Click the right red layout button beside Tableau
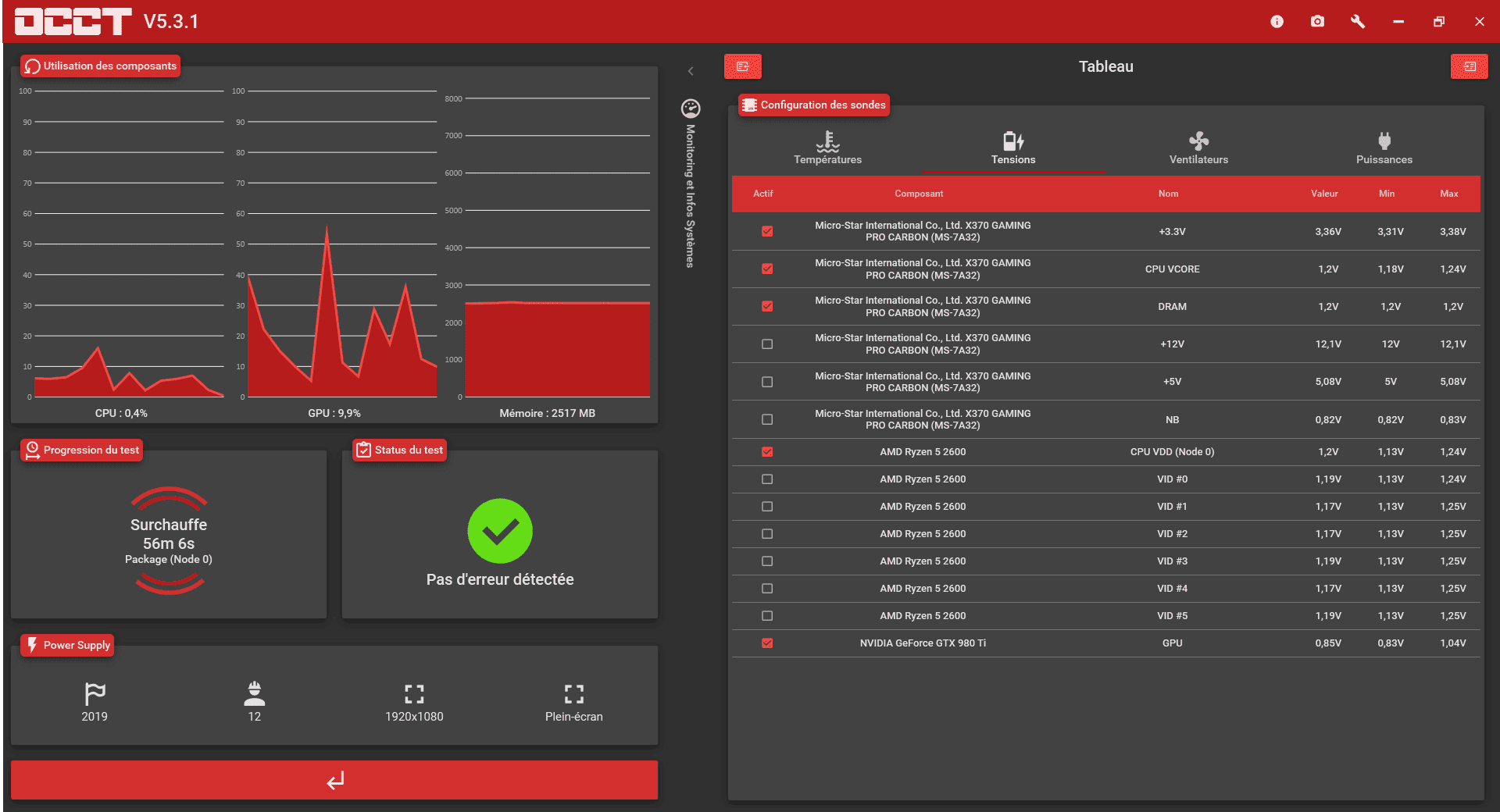Screen dimensions: 1500x812 point(1469,66)
